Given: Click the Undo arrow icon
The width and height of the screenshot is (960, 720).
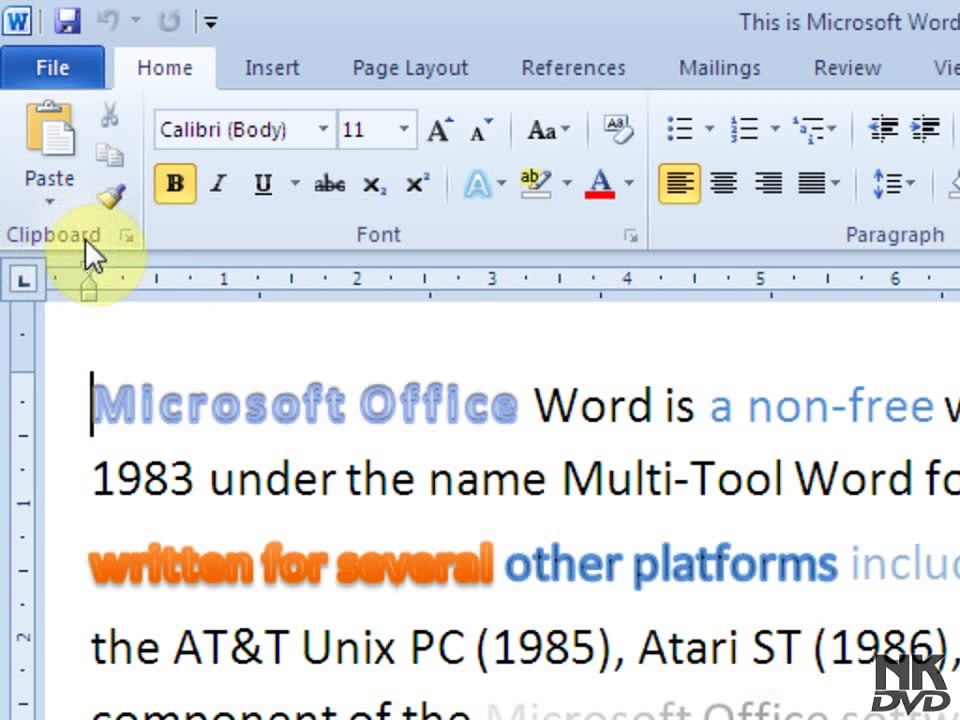Looking at the screenshot, I should coord(108,21).
